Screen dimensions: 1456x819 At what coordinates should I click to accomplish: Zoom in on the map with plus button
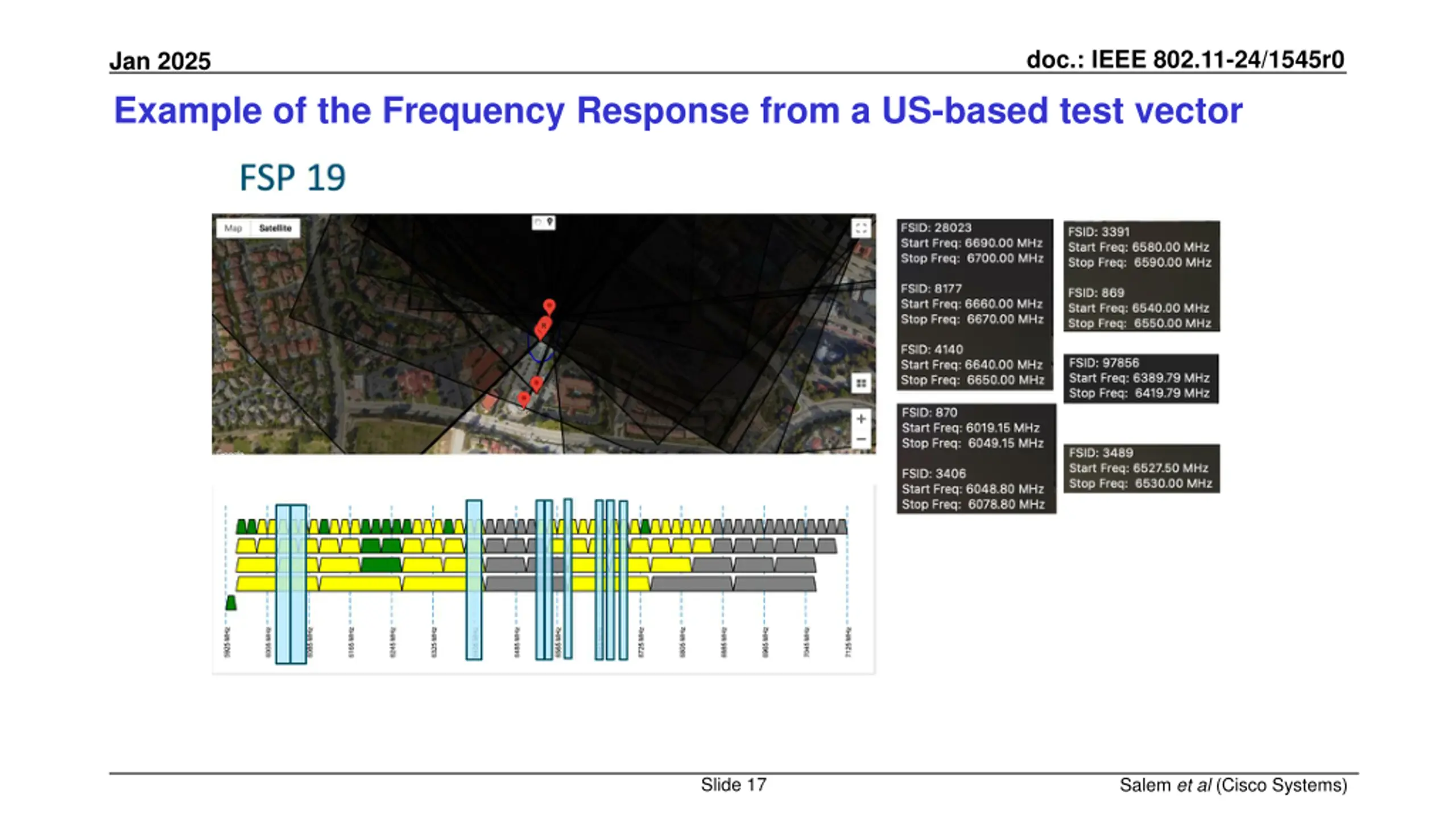click(861, 419)
